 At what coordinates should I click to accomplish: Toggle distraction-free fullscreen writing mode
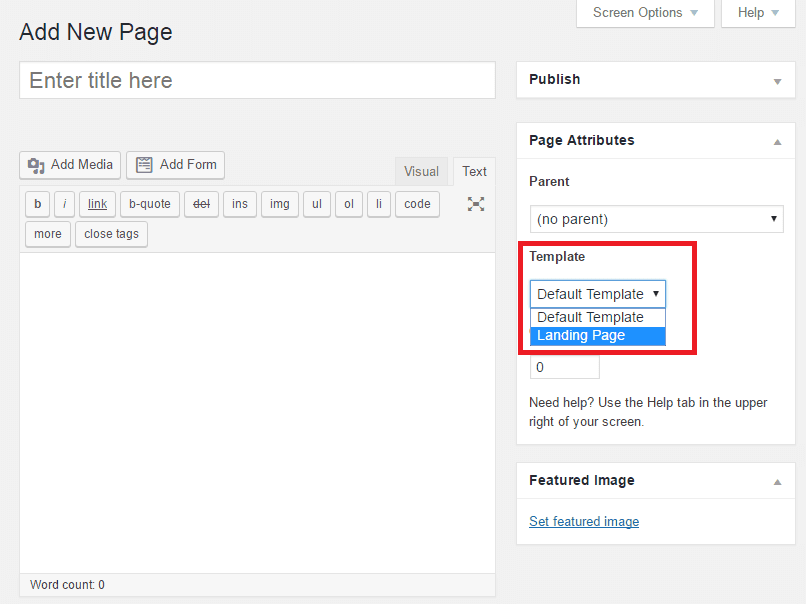476,204
